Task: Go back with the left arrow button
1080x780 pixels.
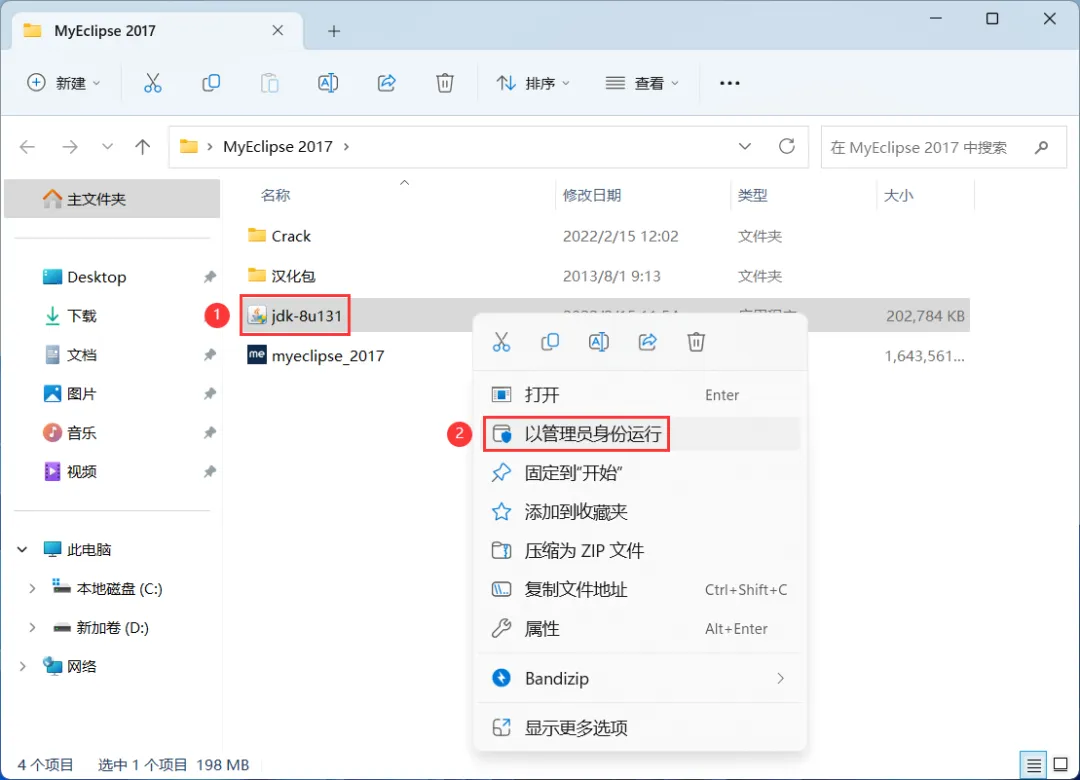Action: [x=28, y=147]
